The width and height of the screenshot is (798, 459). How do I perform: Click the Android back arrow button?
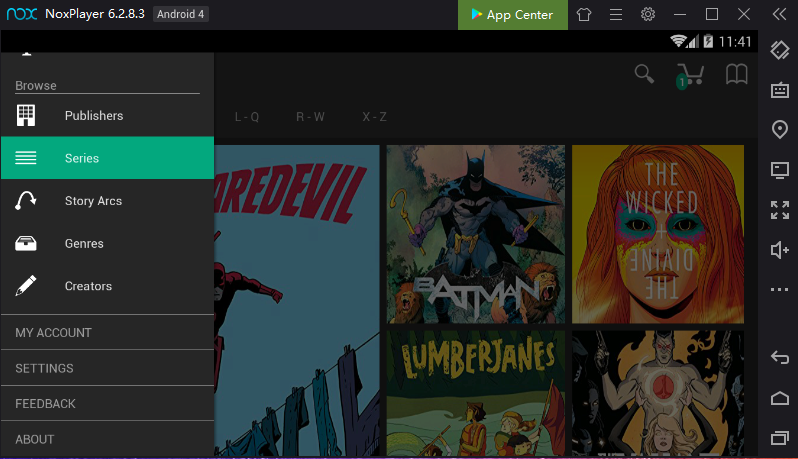[779, 357]
